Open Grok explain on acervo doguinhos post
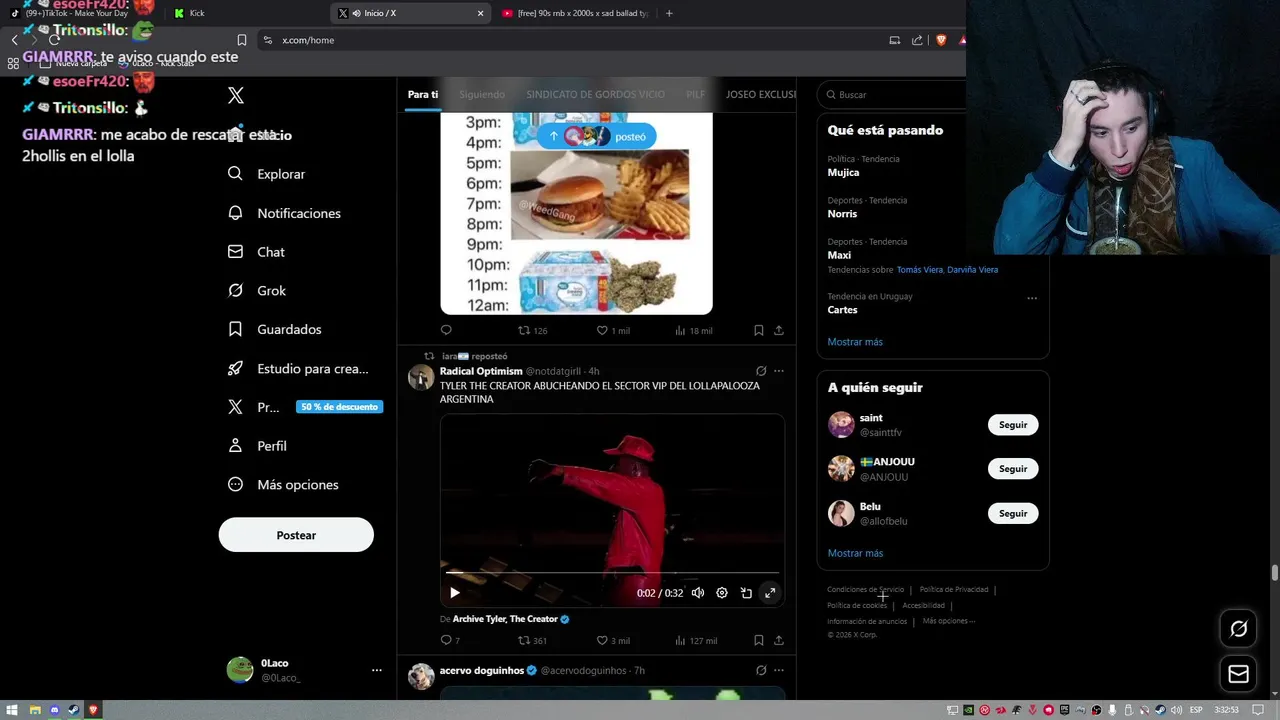 (x=761, y=670)
